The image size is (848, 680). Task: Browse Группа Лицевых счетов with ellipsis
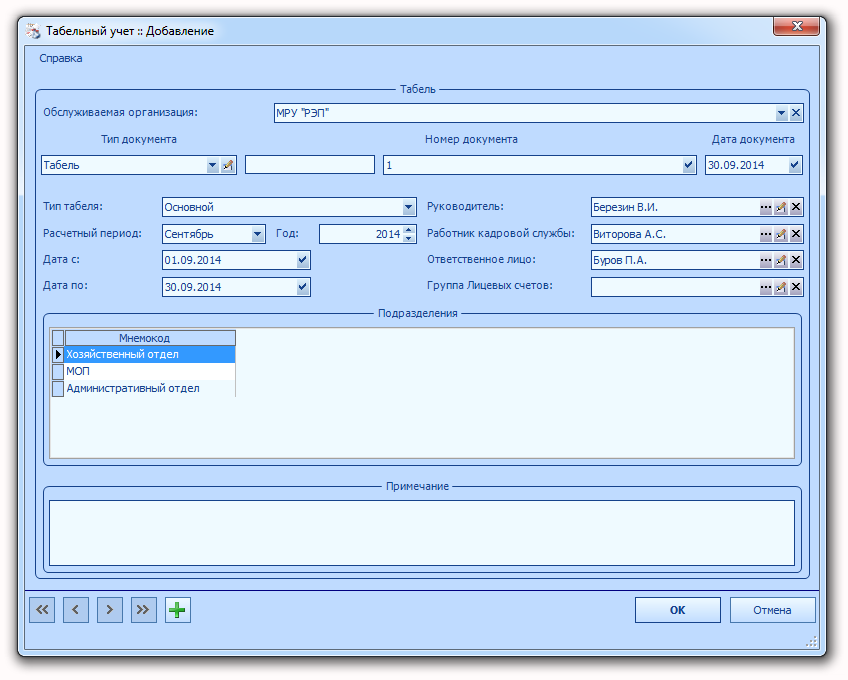(765, 287)
